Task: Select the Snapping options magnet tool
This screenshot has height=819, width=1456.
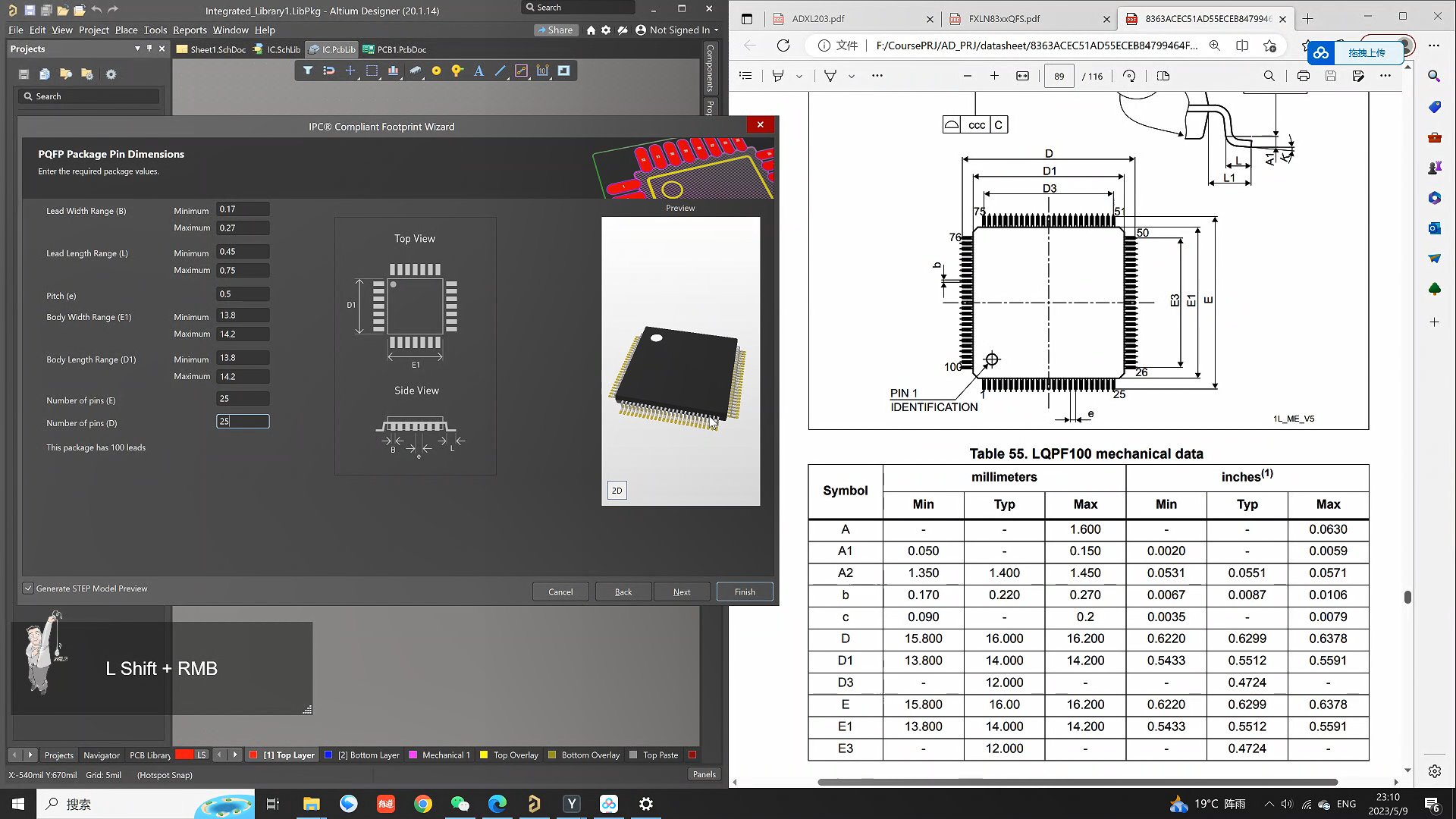Action: [329, 71]
